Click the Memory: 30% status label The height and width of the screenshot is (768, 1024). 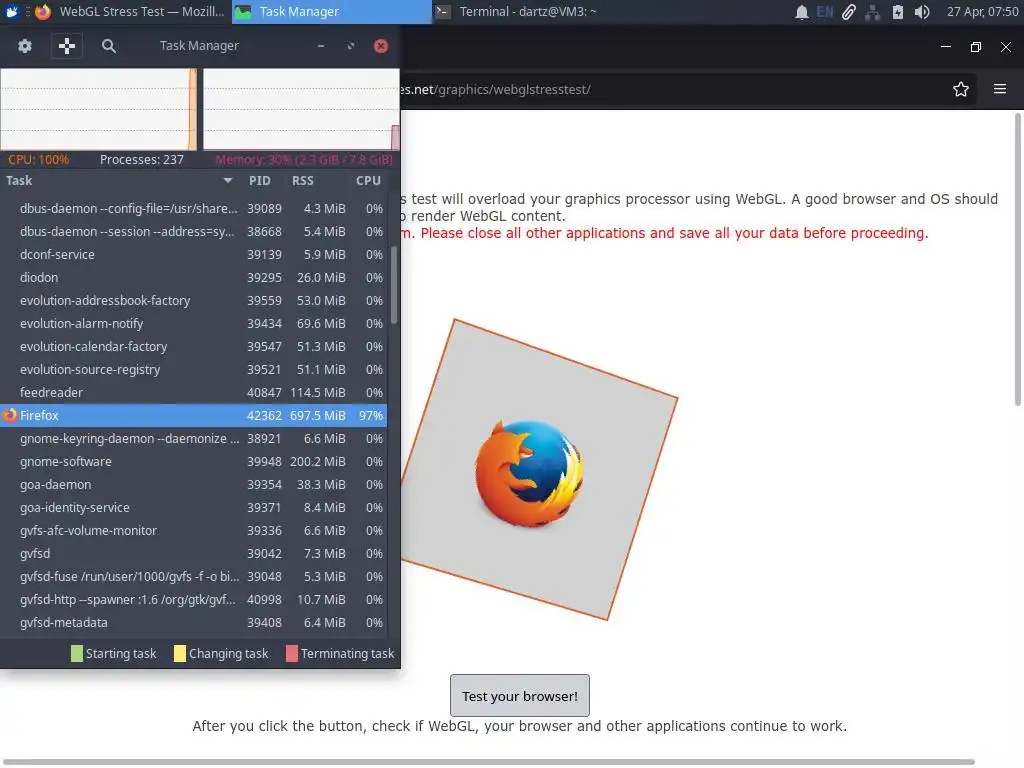point(304,159)
